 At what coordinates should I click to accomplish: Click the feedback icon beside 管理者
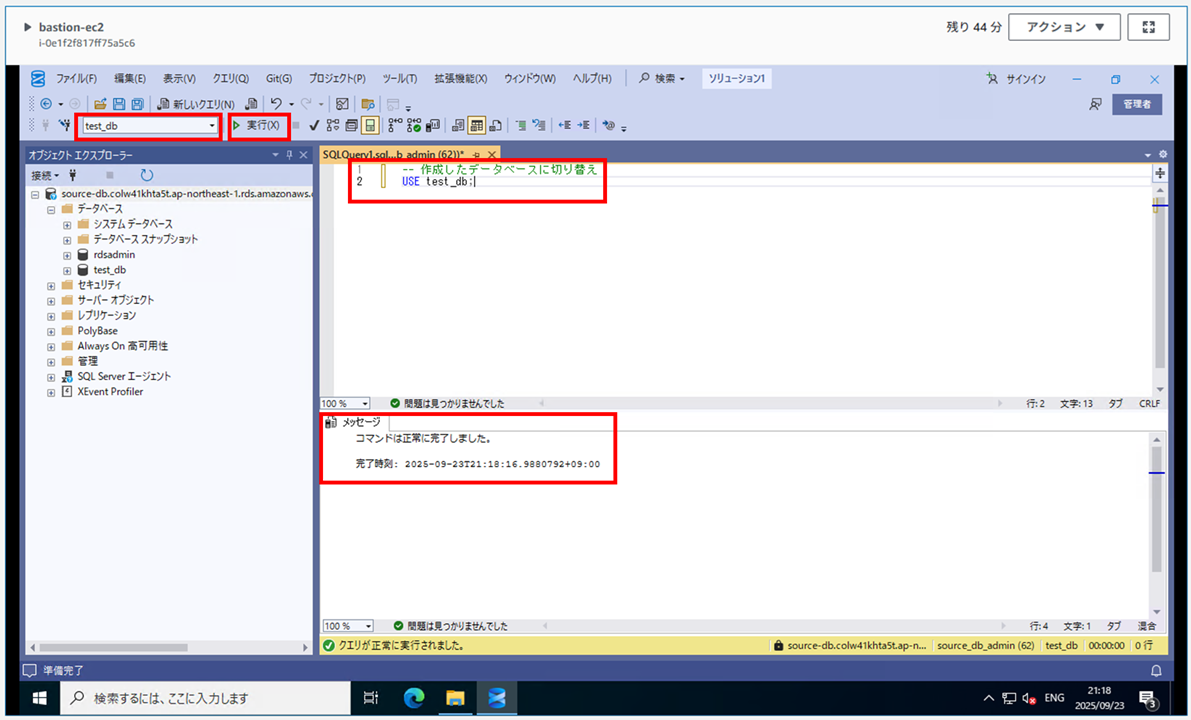point(1095,104)
